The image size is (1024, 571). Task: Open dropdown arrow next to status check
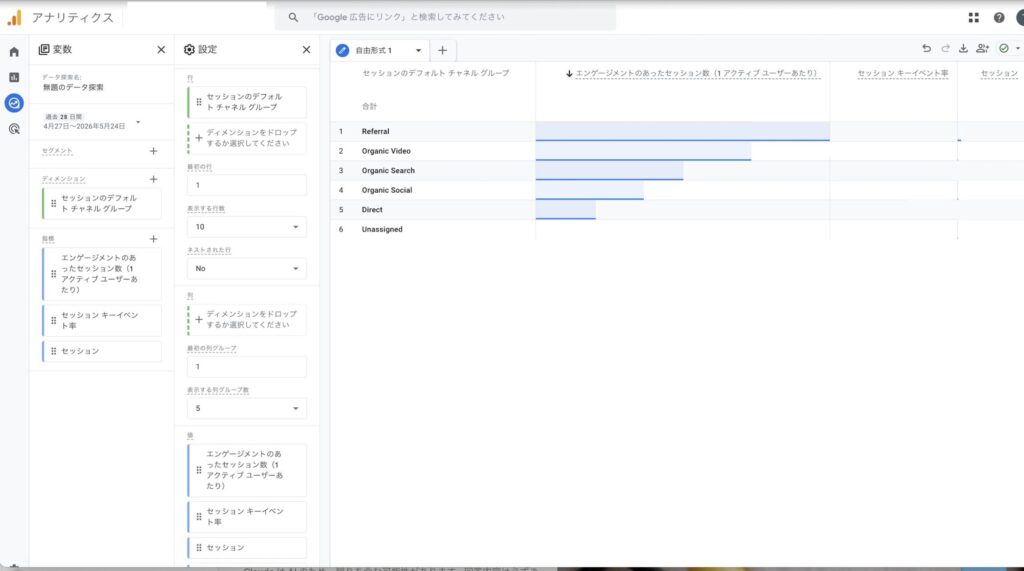point(1017,48)
